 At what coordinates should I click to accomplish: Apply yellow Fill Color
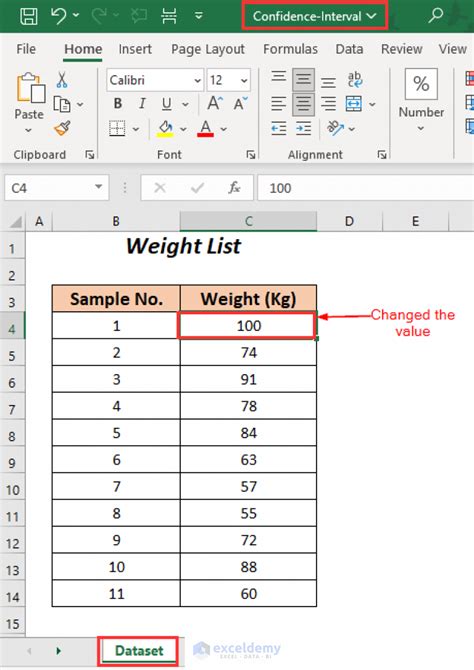pos(165,128)
